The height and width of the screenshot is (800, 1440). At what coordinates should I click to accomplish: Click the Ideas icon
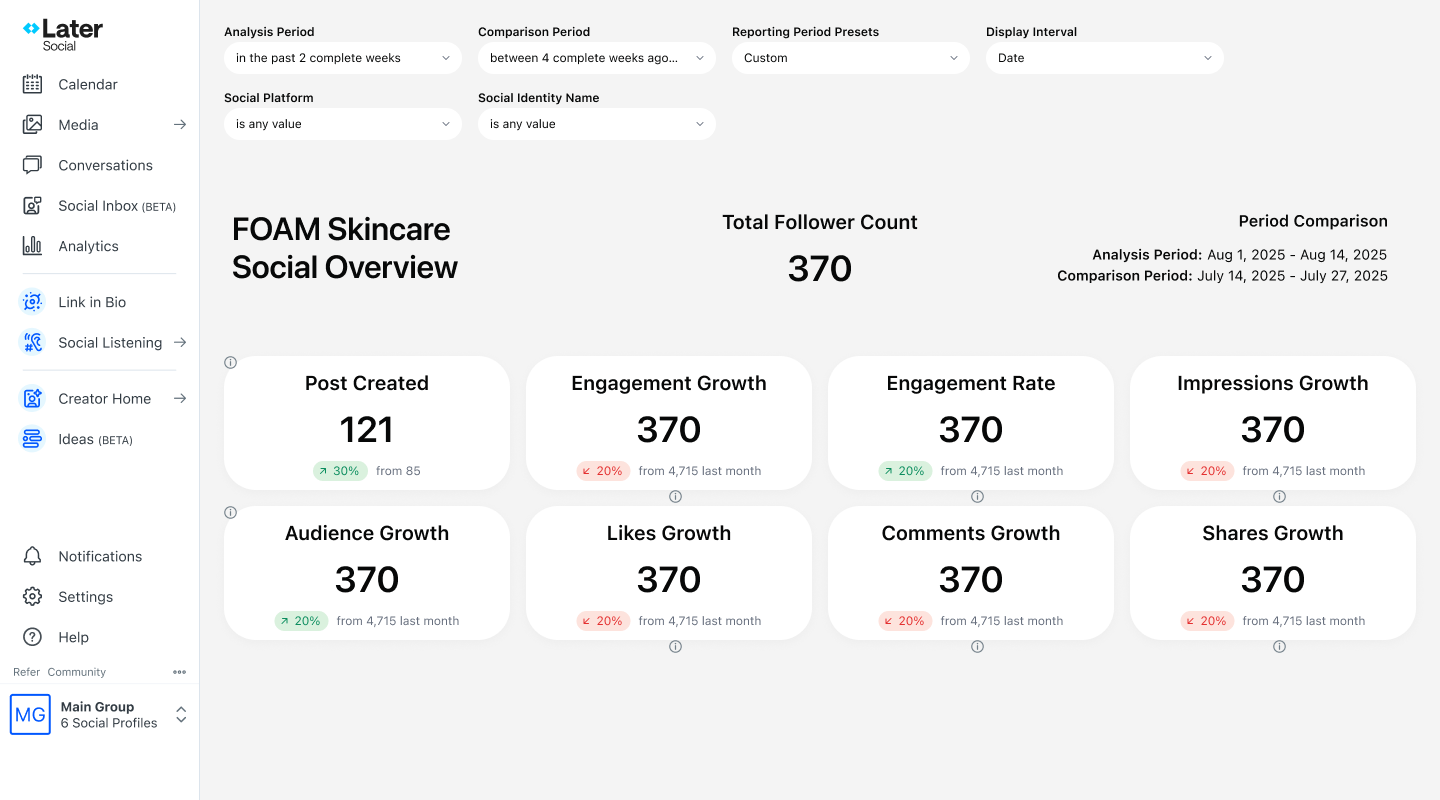[32, 439]
